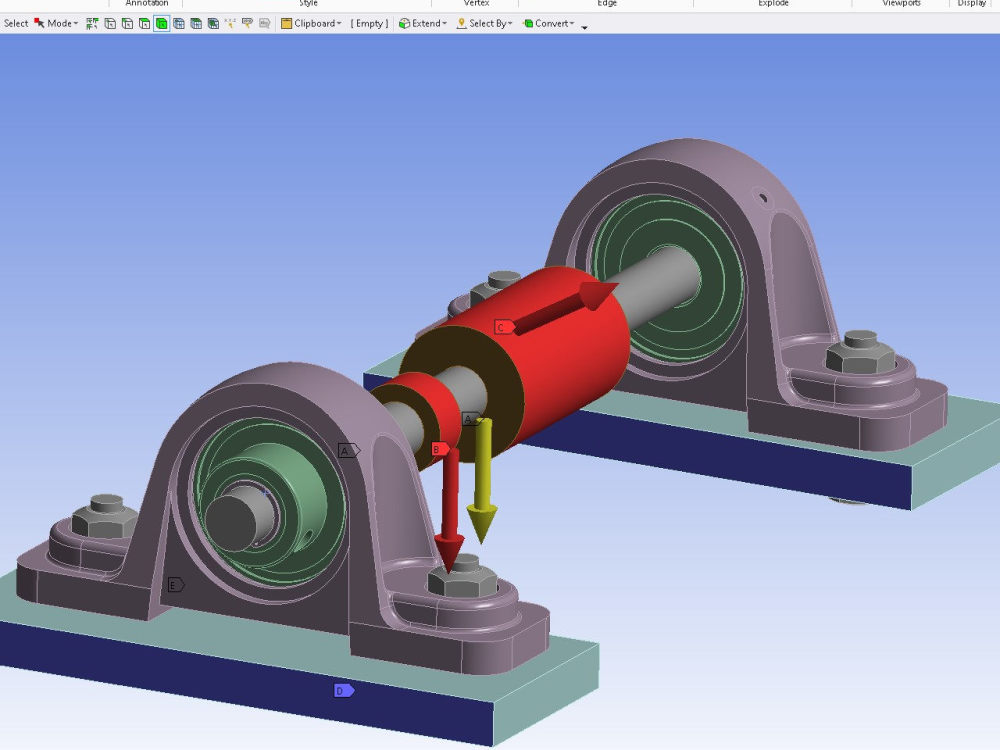The width and height of the screenshot is (1000, 750).
Task: Click the red B load tag
Action: point(439,449)
